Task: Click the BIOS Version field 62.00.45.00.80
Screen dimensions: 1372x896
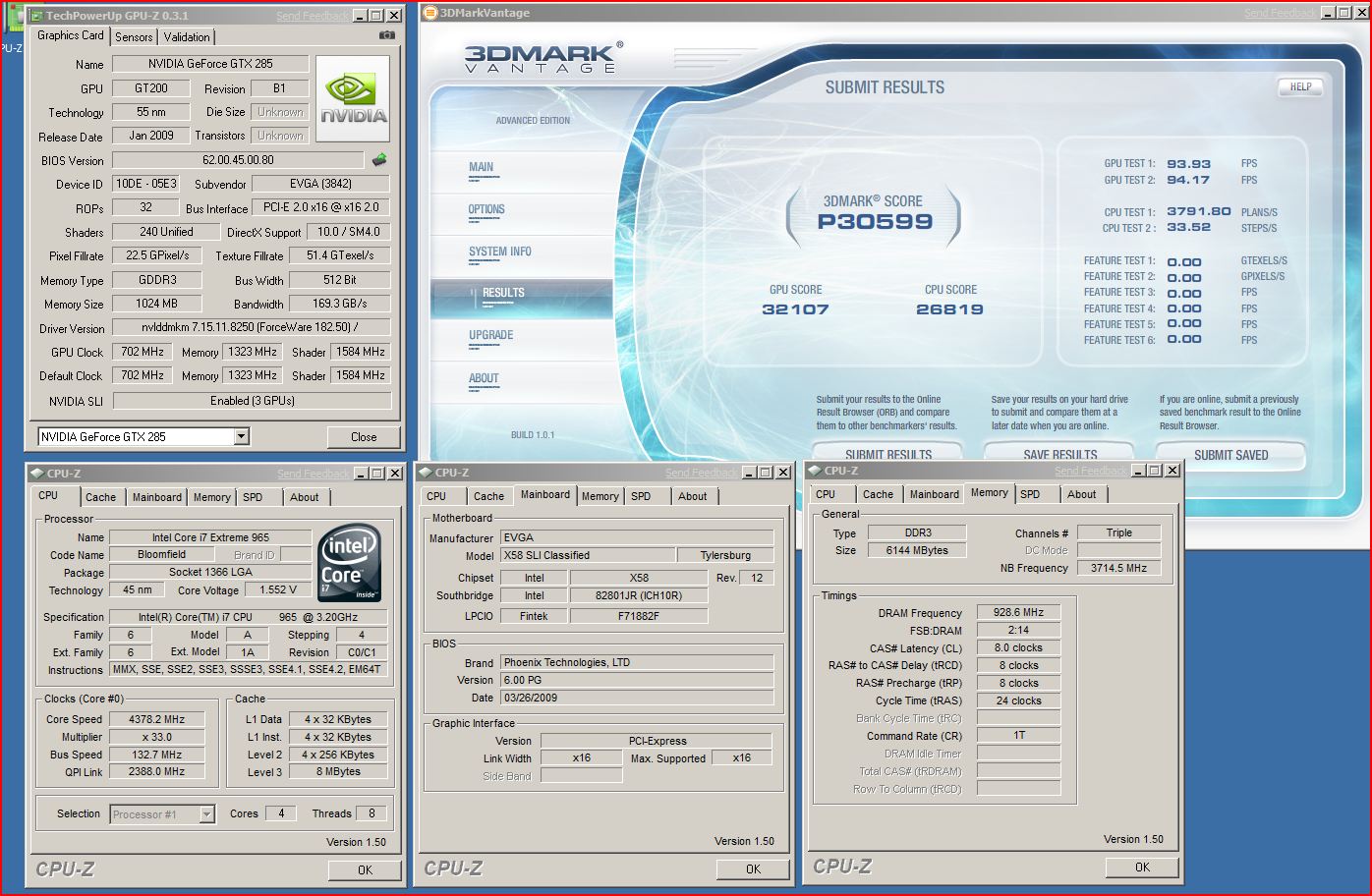Action: click(x=238, y=159)
